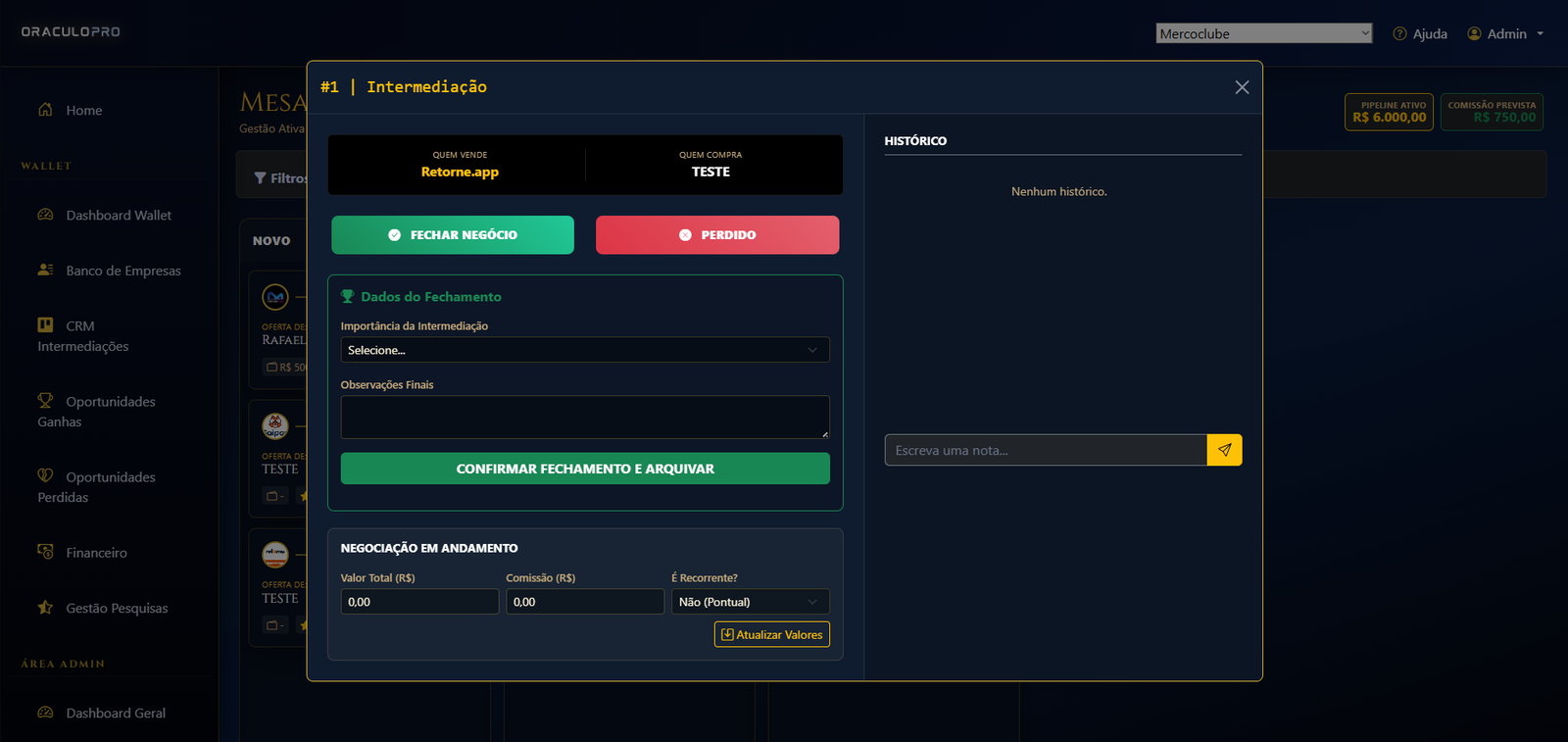Click the Gestão Pesquisas star icon
Viewport: 1568px width, 742px height.
click(x=45, y=607)
